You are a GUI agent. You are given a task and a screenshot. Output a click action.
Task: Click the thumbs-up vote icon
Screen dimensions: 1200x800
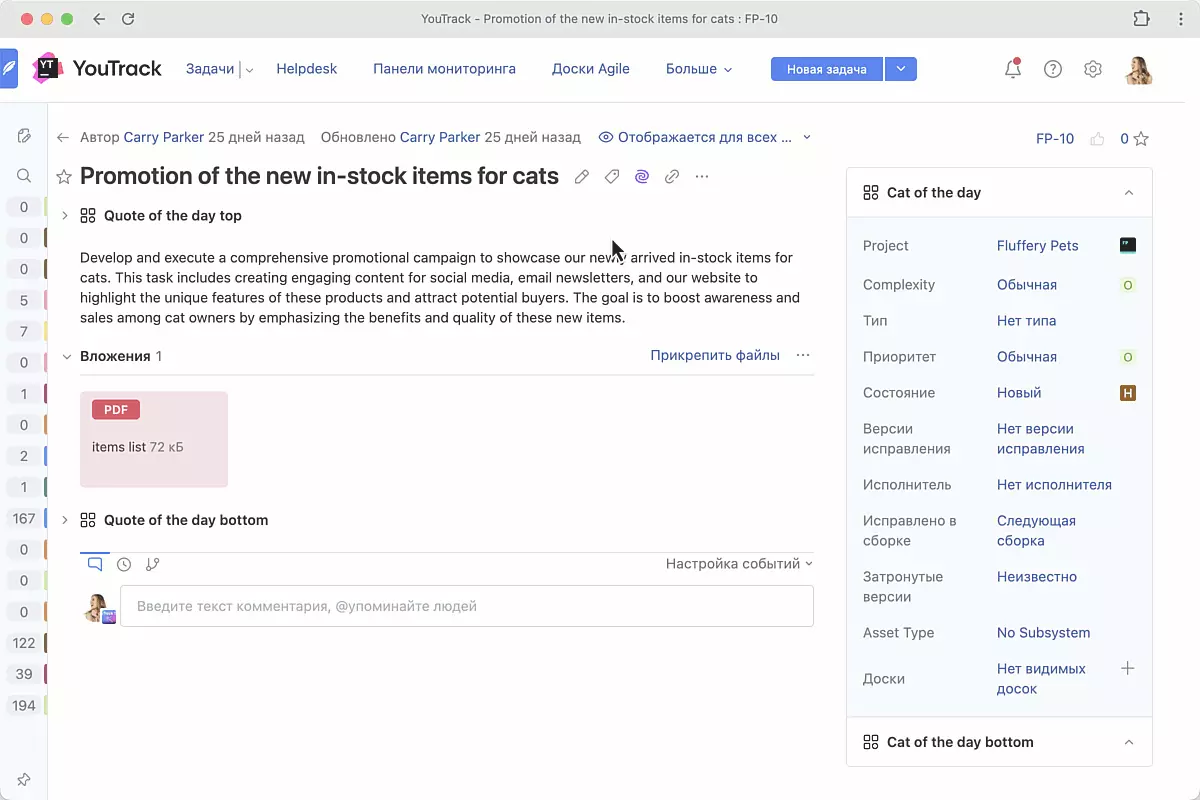1098,139
